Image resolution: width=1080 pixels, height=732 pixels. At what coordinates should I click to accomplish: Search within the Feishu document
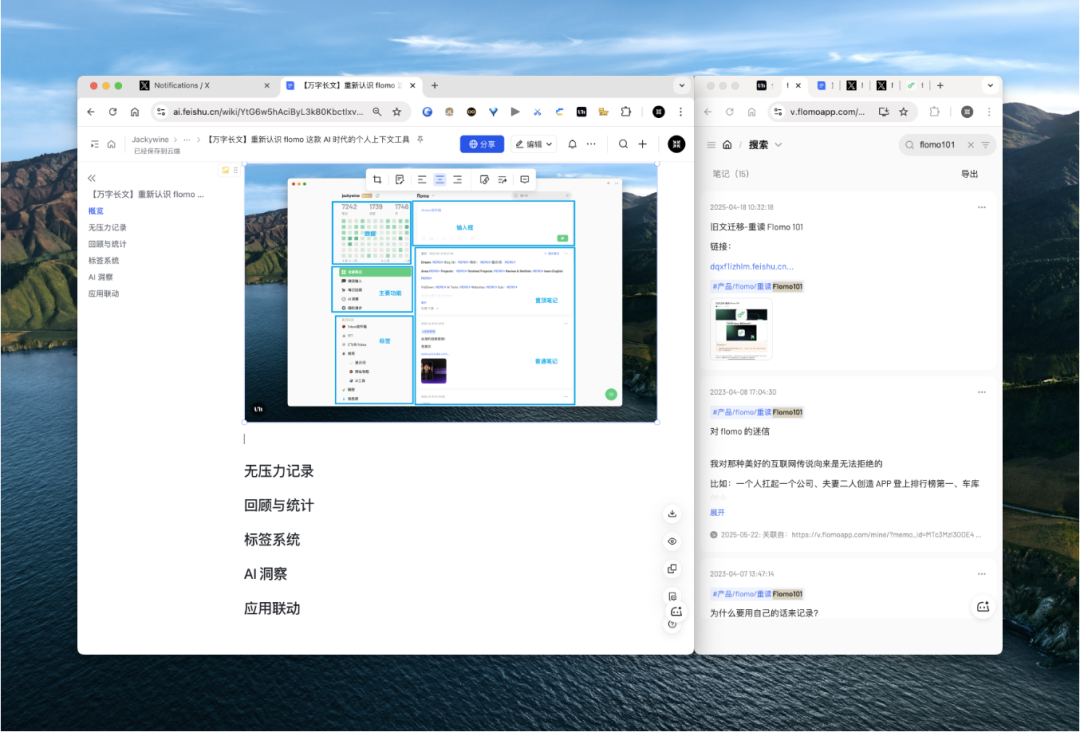pyautogui.click(x=623, y=144)
